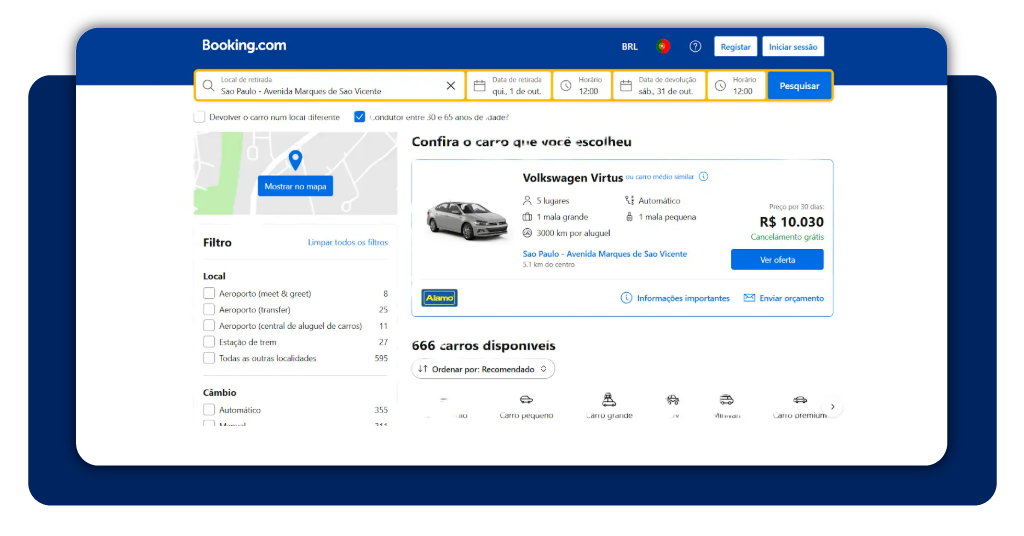Click the Mostrar no mapa button

pyautogui.click(x=295, y=186)
